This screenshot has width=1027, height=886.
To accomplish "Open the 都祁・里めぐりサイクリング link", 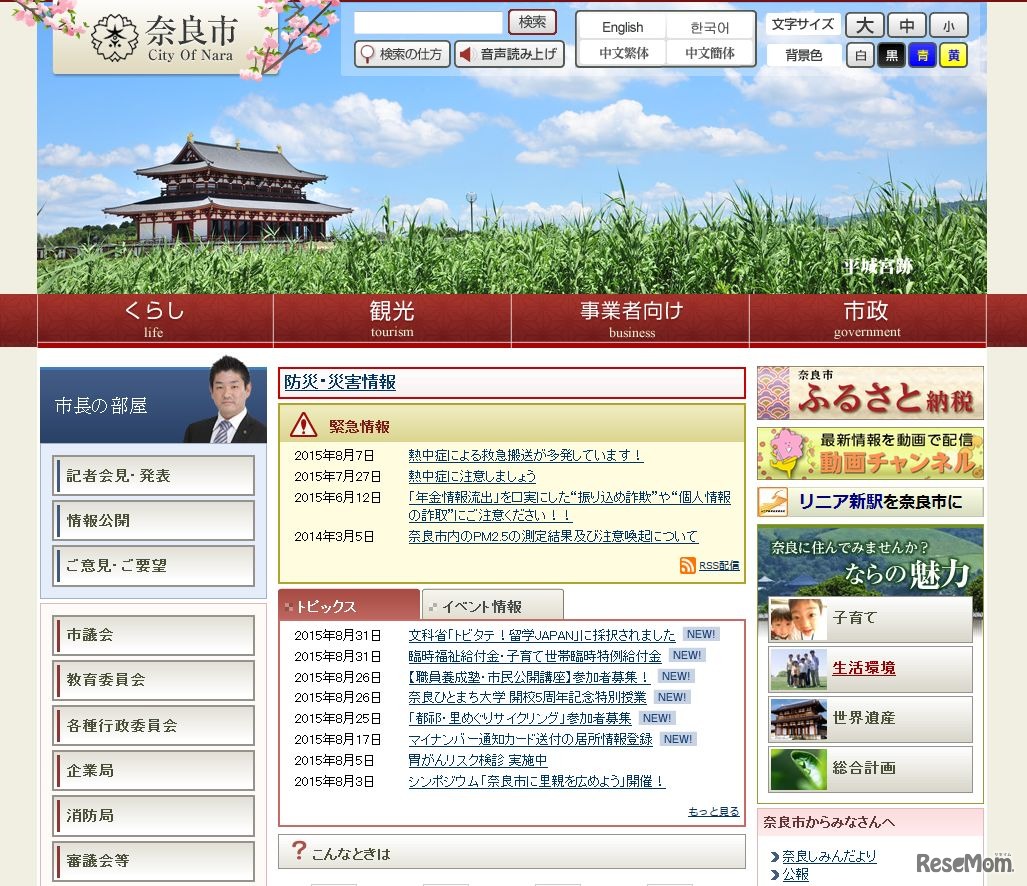I will click(520, 718).
